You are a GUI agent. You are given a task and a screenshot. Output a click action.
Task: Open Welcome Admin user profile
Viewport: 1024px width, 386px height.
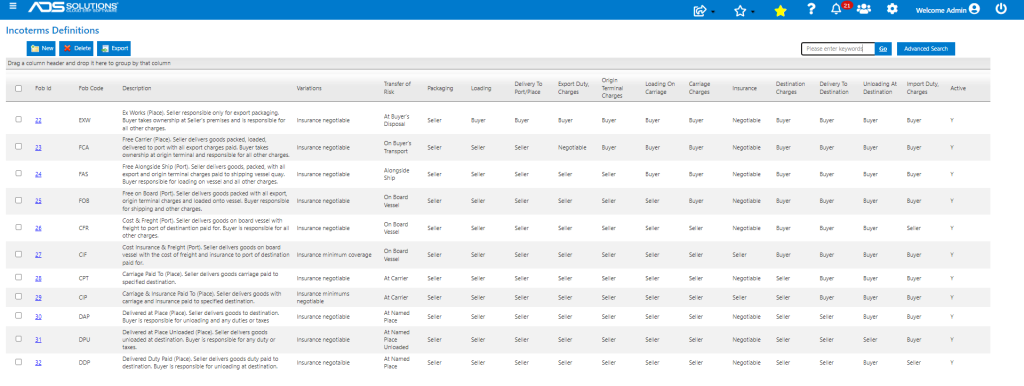click(948, 10)
